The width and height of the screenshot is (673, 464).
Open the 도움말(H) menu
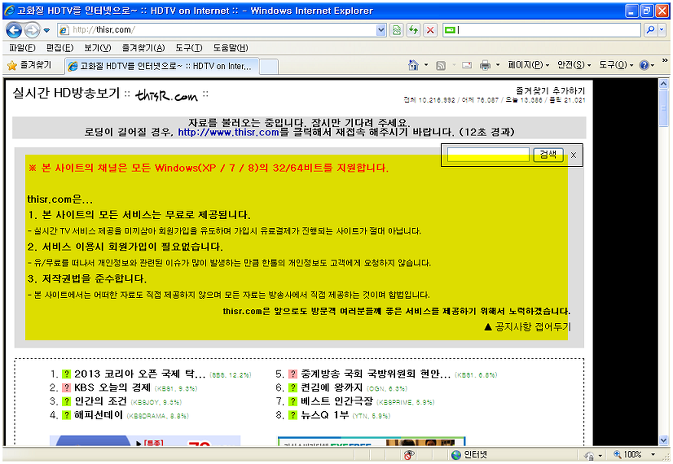[x=231, y=48]
